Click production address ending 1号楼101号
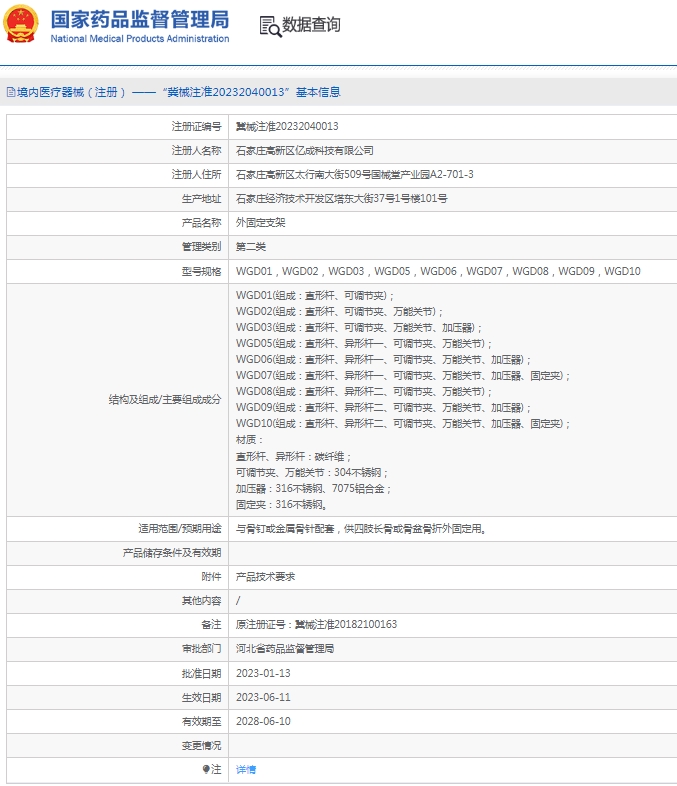Image resolution: width=677 pixels, height=786 pixels. click(342, 199)
